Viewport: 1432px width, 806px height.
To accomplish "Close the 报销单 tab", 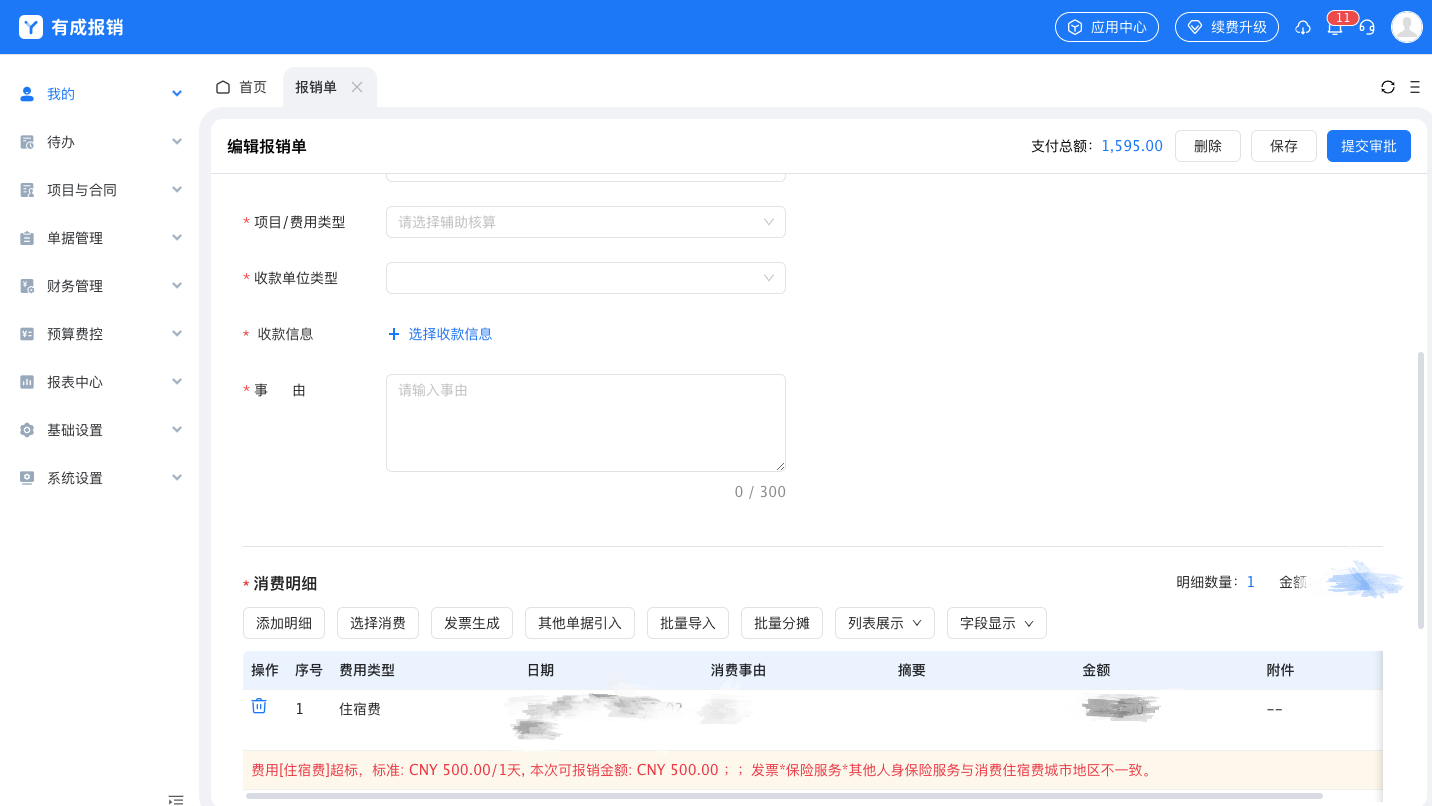I will pyautogui.click(x=357, y=87).
